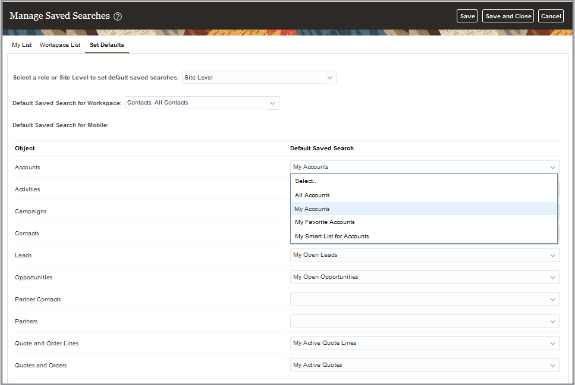Open the Workspace List tab
This screenshot has height=385, width=575.
(60, 45)
